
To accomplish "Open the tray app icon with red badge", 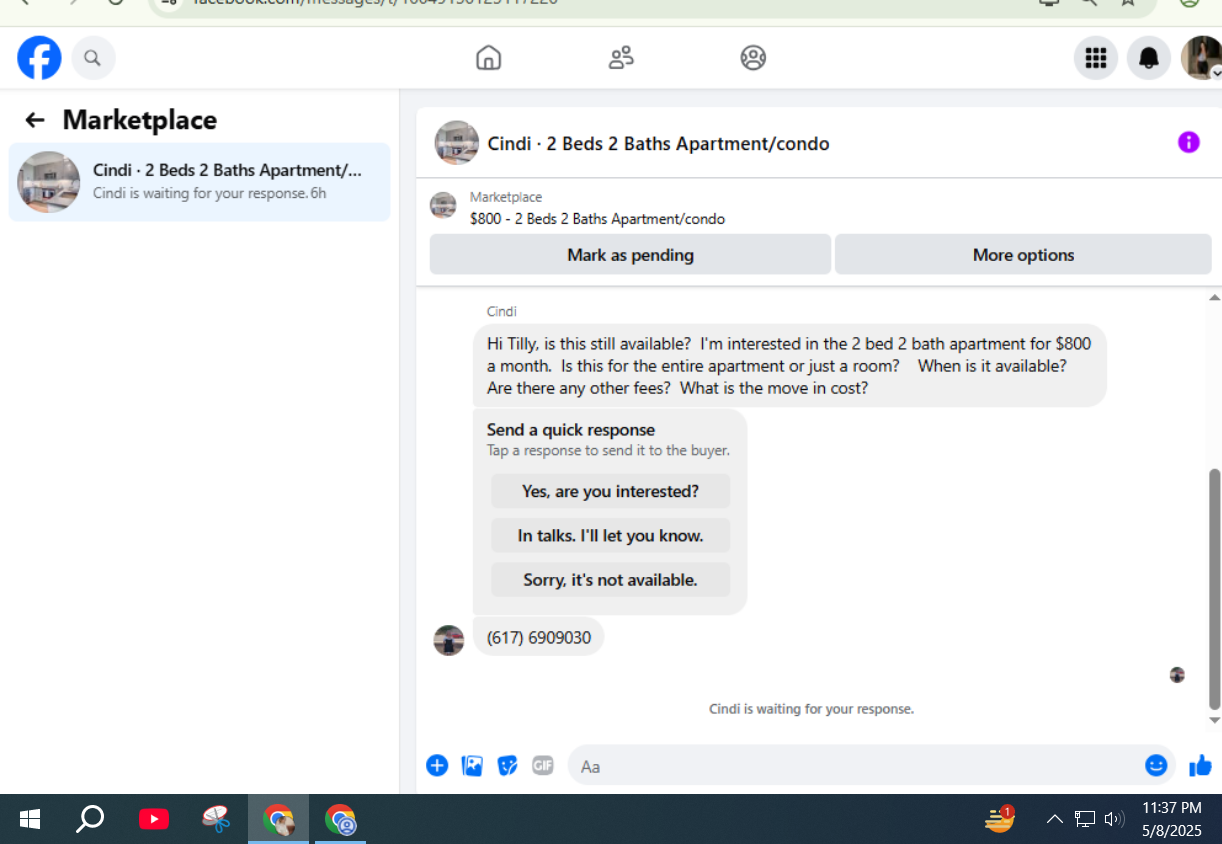I will pos(999,819).
